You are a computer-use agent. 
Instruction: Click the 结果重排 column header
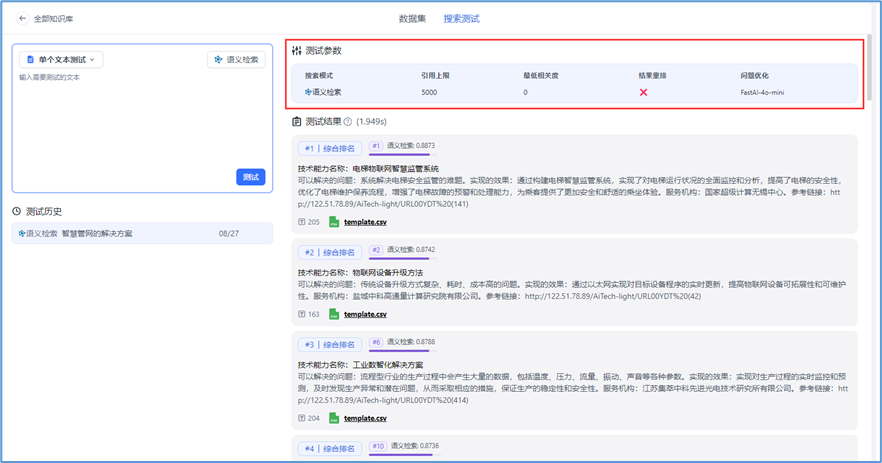coord(652,75)
